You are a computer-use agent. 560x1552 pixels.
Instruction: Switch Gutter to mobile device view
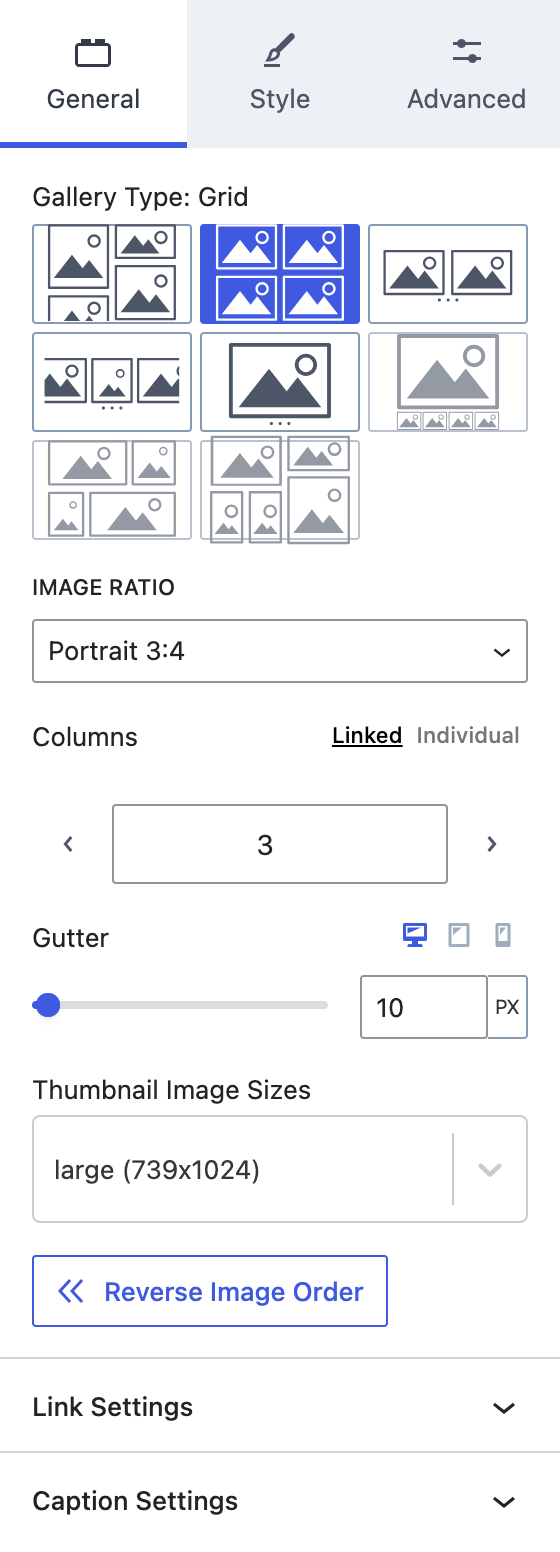tap(503, 936)
